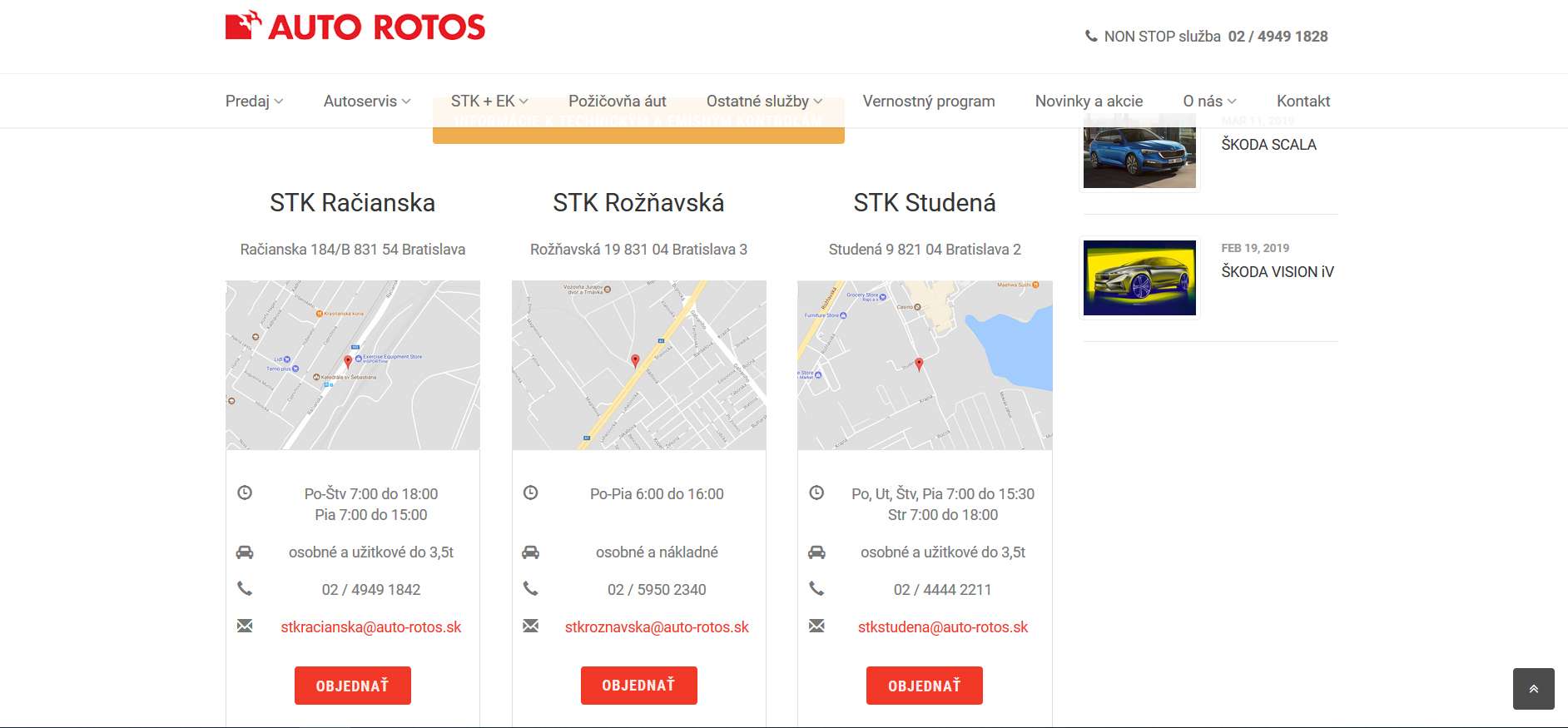This screenshot has width=1568, height=728.
Task: Click the scroll-to-top arrow button
Action: pyautogui.click(x=1533, y=689)
